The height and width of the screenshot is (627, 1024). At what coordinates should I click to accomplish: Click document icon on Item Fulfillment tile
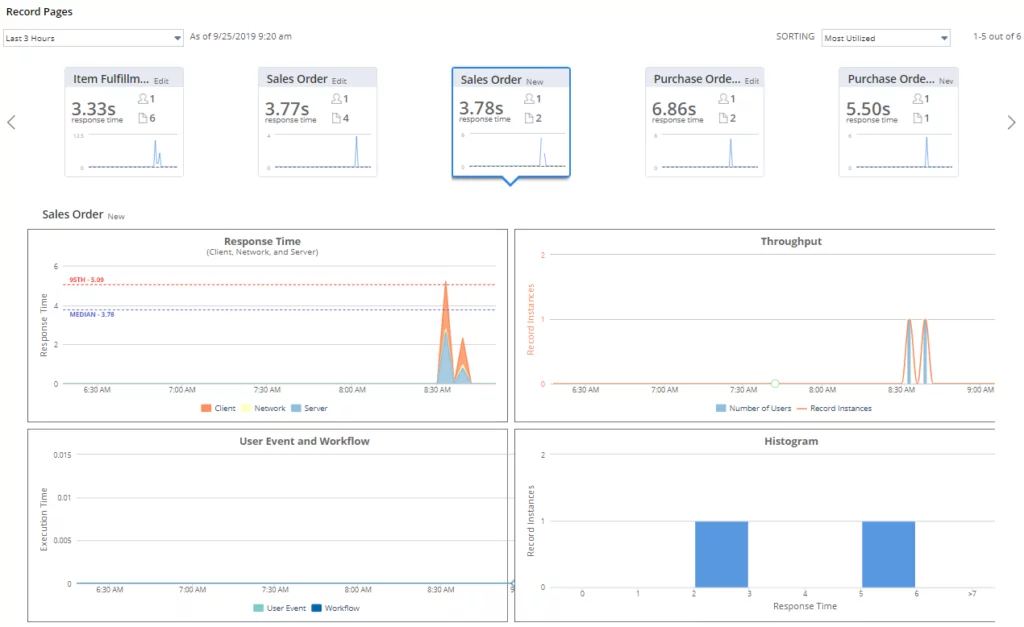click(142, 118)
